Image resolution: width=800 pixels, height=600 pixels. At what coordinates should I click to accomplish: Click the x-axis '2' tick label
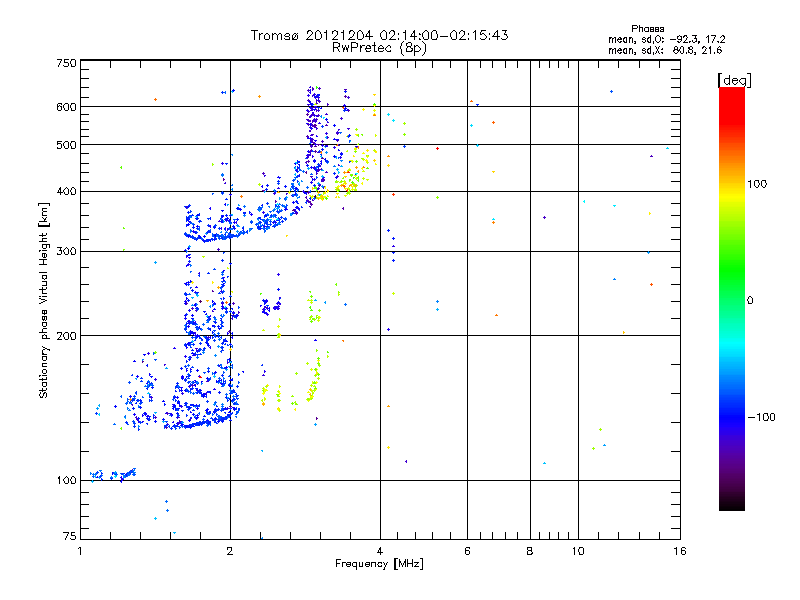coord(230,551)
